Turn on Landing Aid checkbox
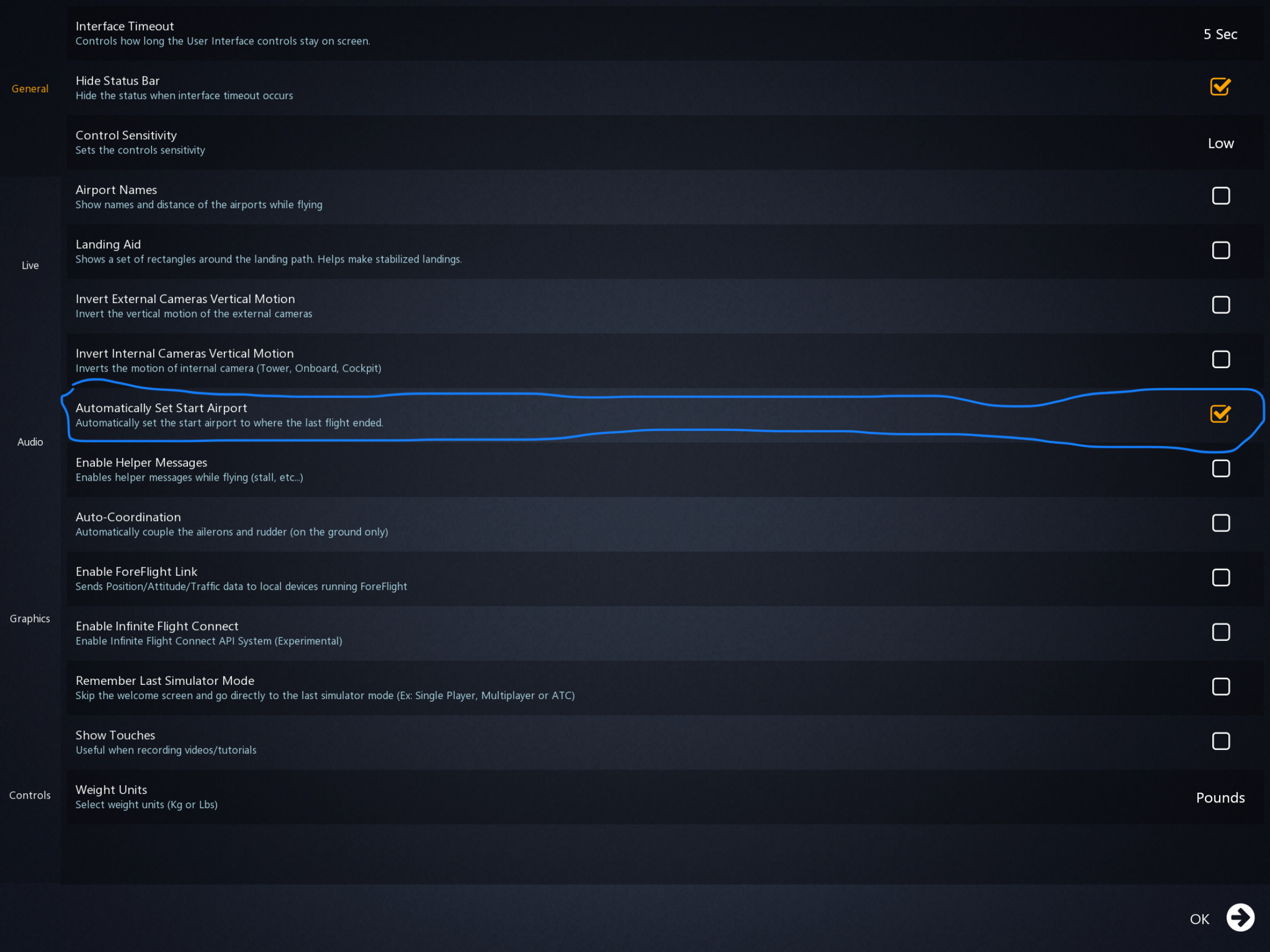The width and height of the screenshot is (1270, 952). point(1221,250)
